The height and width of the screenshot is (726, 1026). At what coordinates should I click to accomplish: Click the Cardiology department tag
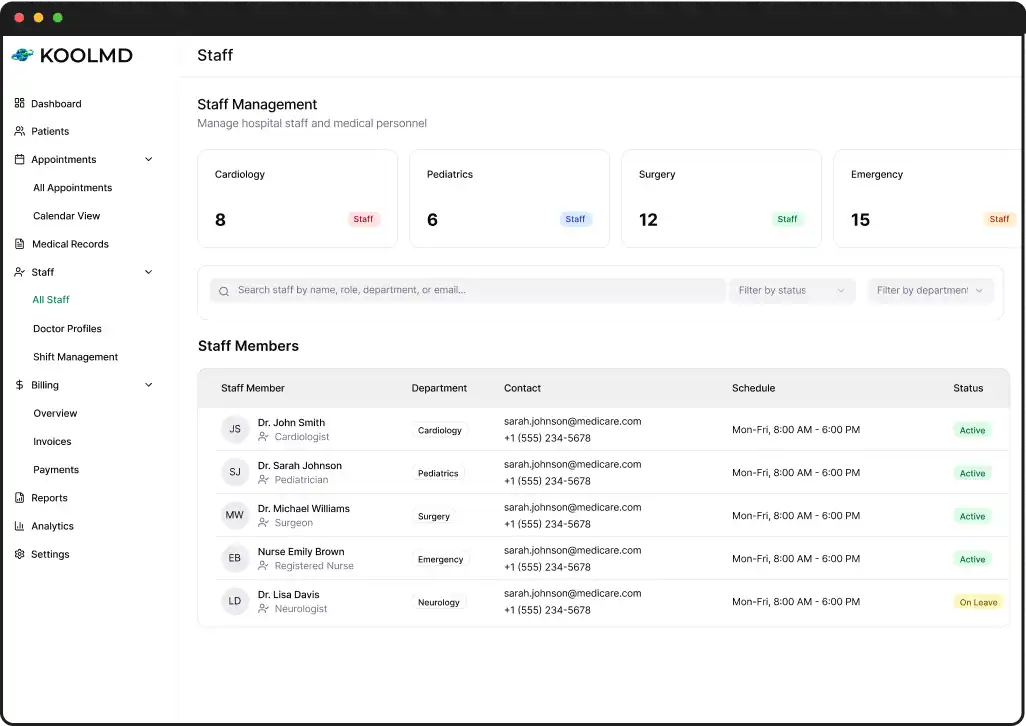click(x=440, y=430)
